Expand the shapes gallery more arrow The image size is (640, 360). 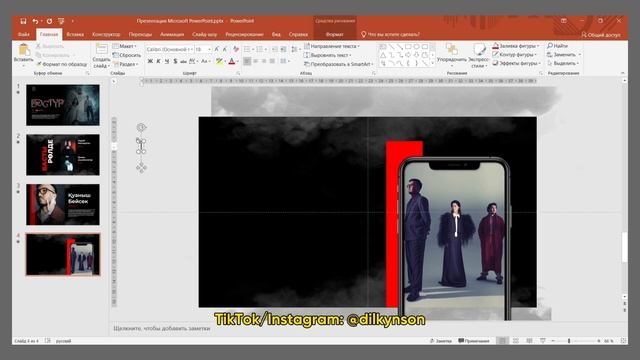point(432,63)
